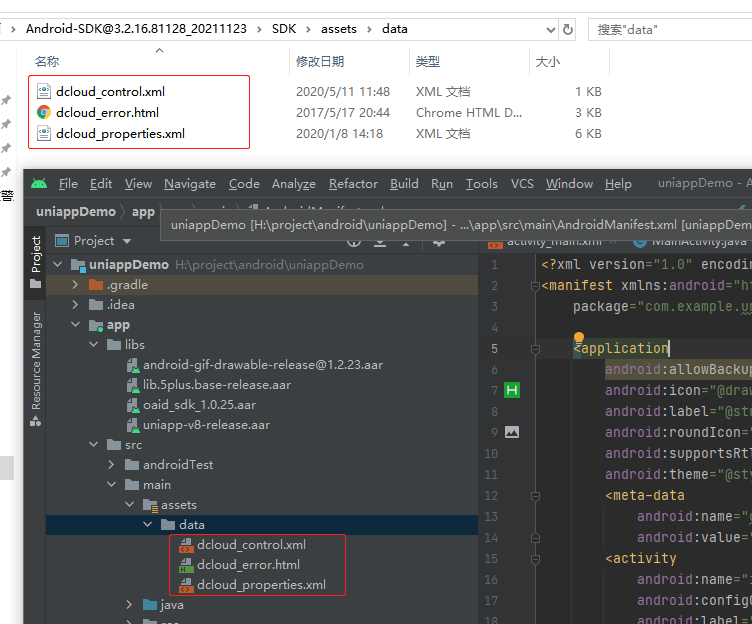Viewport: 752px width, 624px height.
Task: Select dcloud_error.html in Explorer file list
Action: point(107,113)
